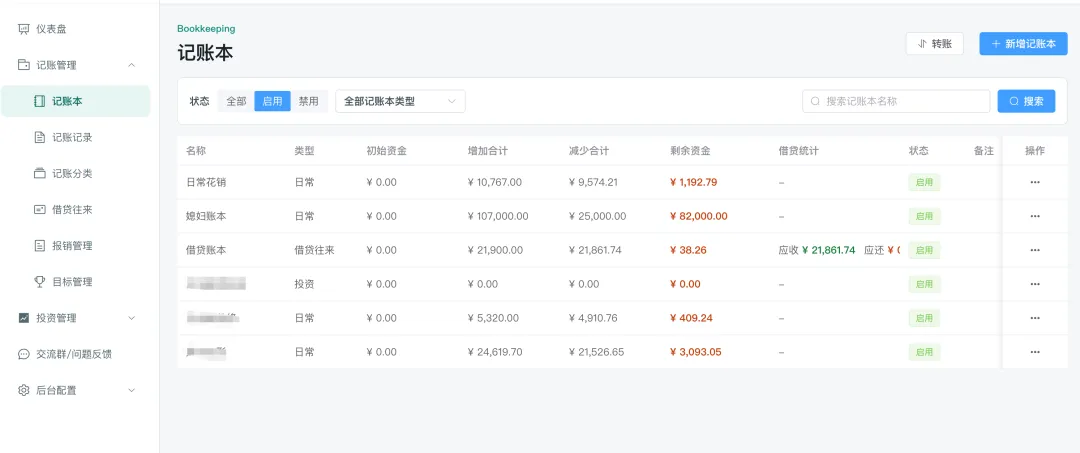Expand the 后台配置 menu chevron

coord(132,390)
